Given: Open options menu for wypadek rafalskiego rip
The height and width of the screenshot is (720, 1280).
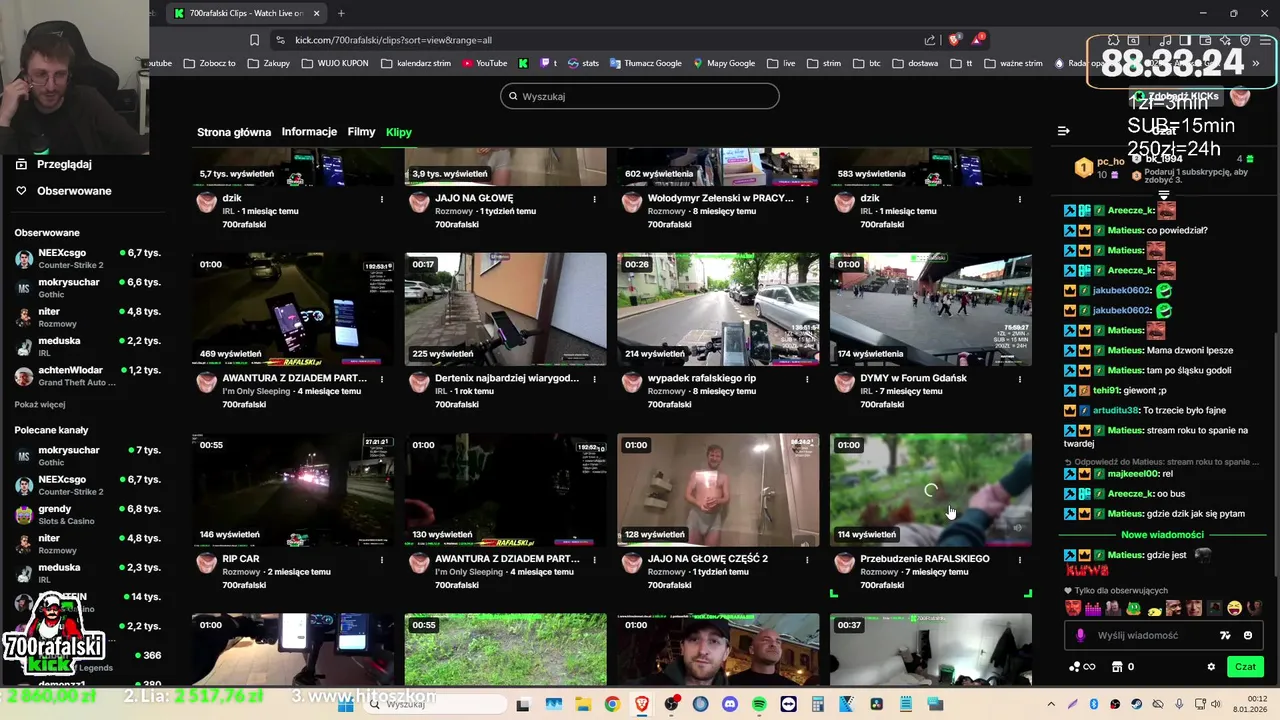Looking at the screenshot, I should pyautogui.click(x=807, y=379).
